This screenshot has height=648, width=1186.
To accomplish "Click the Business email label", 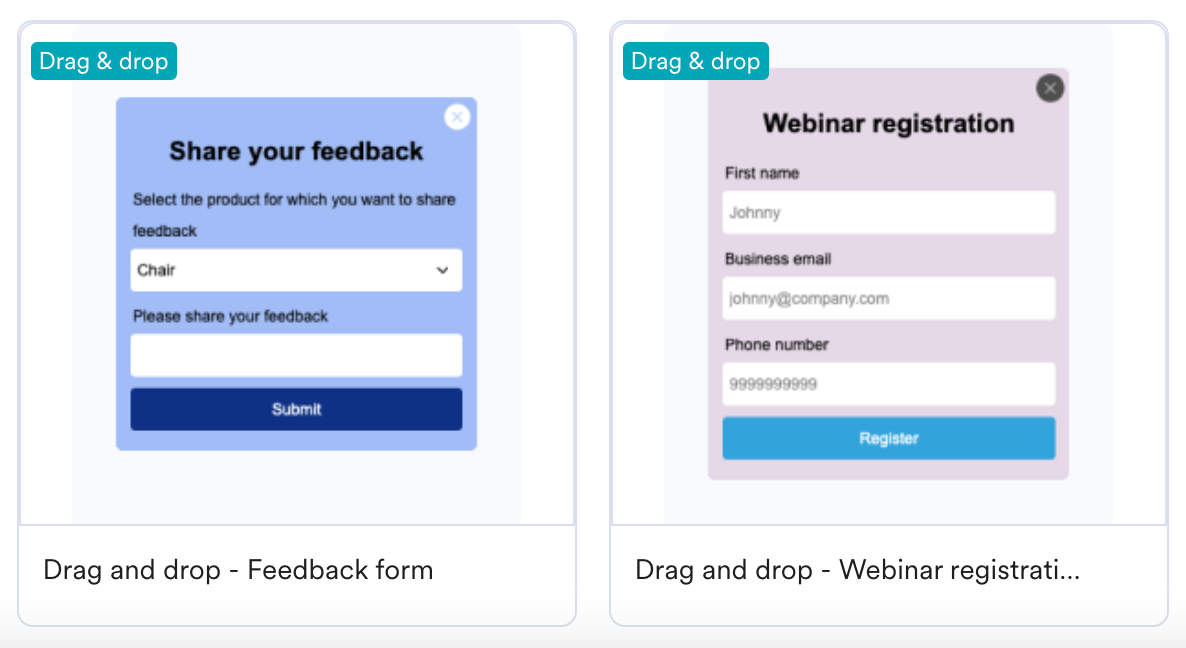I will point(778,259).
